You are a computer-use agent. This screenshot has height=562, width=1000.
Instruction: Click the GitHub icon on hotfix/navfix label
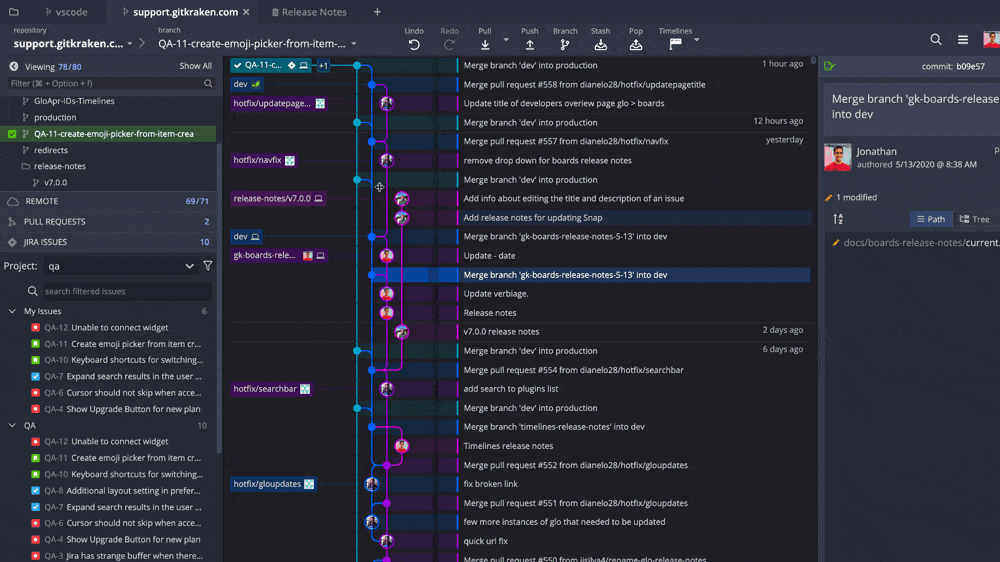pyautogui.click(x=290, y=160)
